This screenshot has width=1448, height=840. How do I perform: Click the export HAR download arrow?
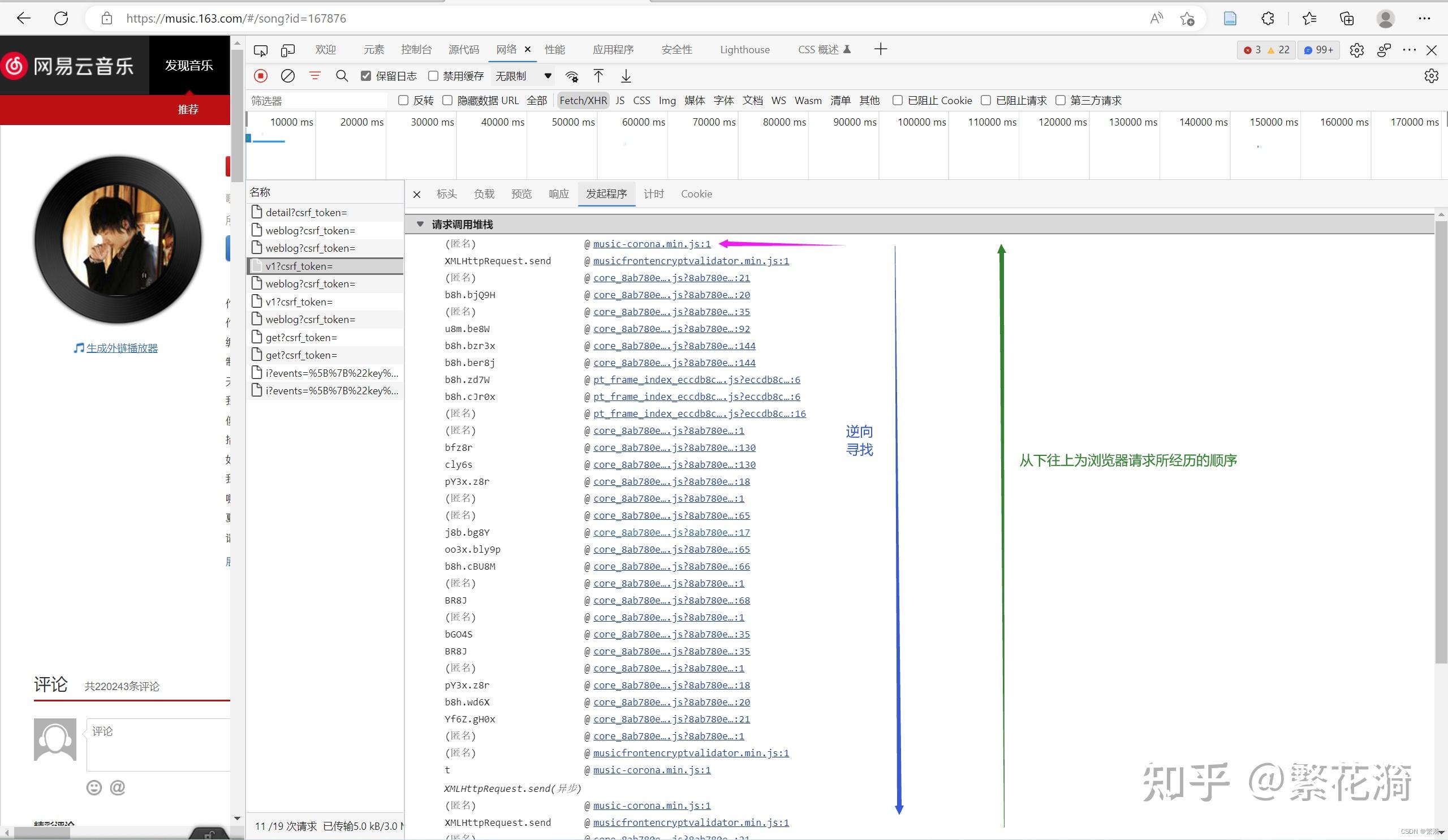626,76
